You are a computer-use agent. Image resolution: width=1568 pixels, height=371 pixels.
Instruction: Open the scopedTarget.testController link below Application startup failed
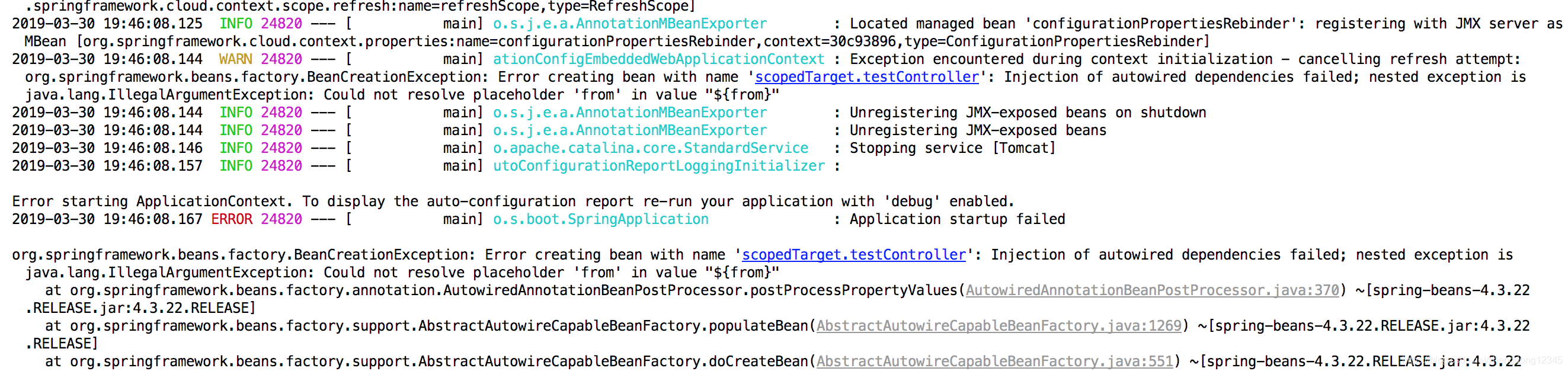pos(853,255)
